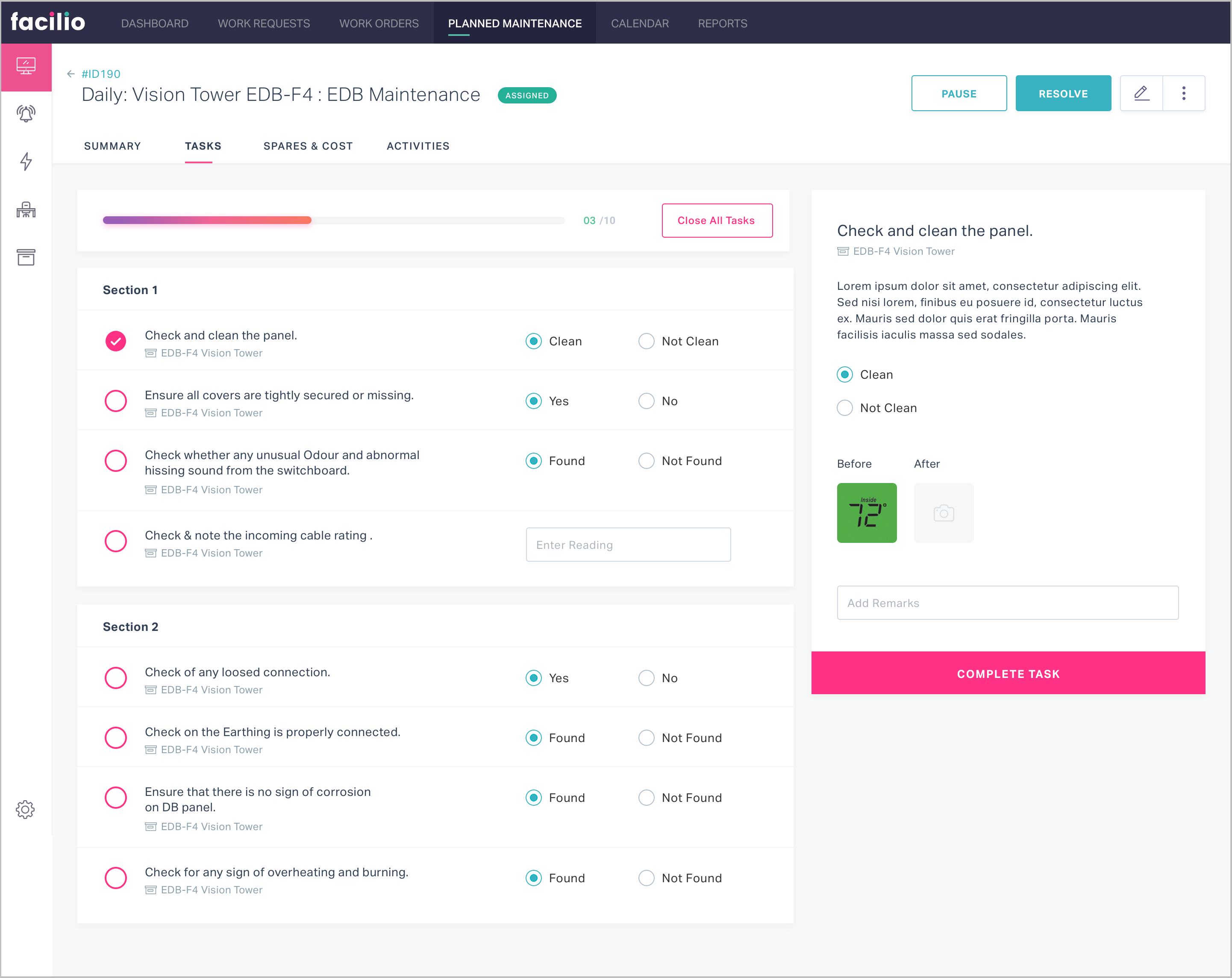
Task: Select 'No' for covers tightly secured task
Action: click(x=646, y=401)
